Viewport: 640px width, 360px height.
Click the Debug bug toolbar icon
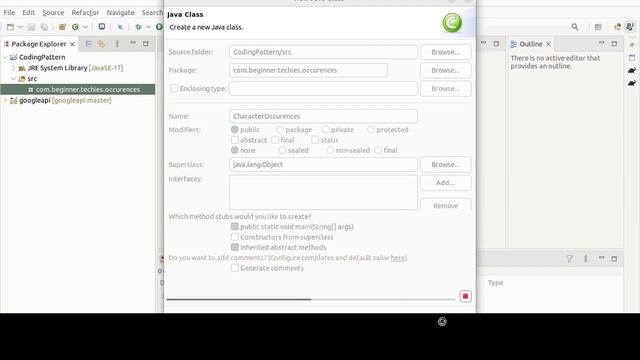[x=138, y=27]
